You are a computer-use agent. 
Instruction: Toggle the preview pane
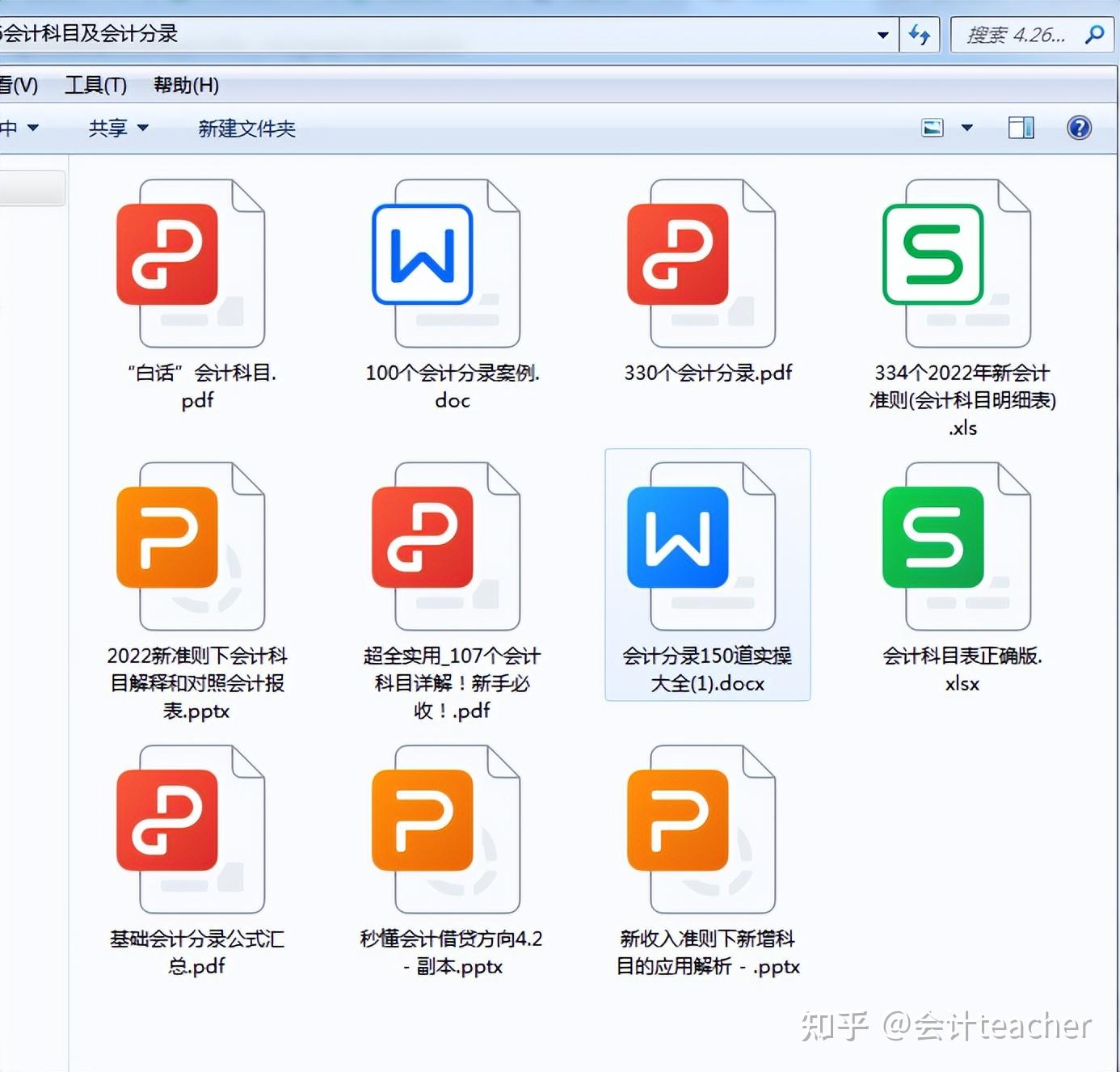click(1021, 127)
